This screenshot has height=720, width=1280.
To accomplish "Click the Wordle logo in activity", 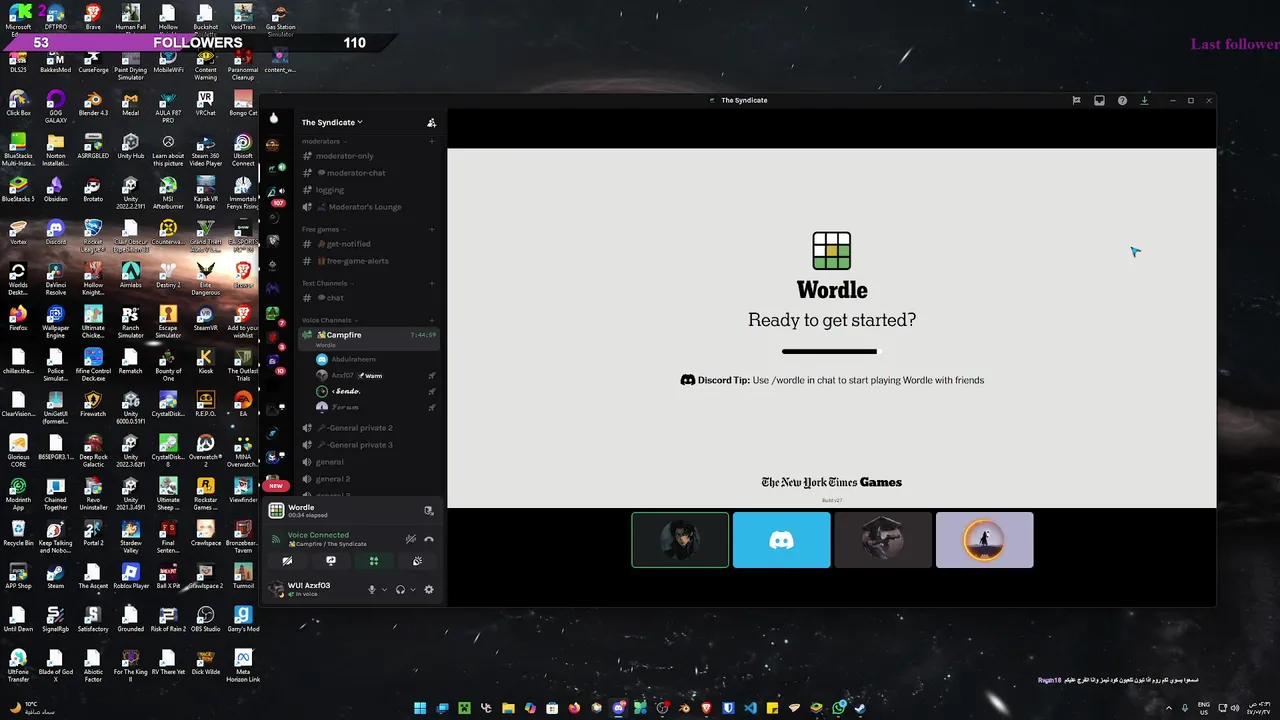I will point(832,251).
